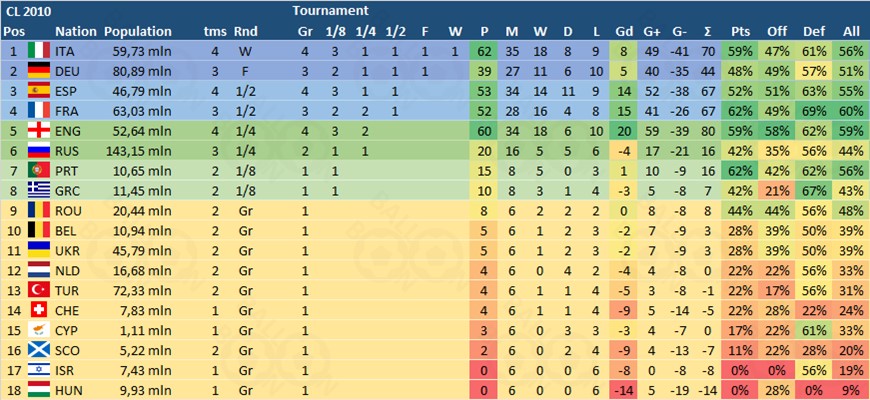
Task: Click the Israel flag icon
Action: tap(39, 371)
